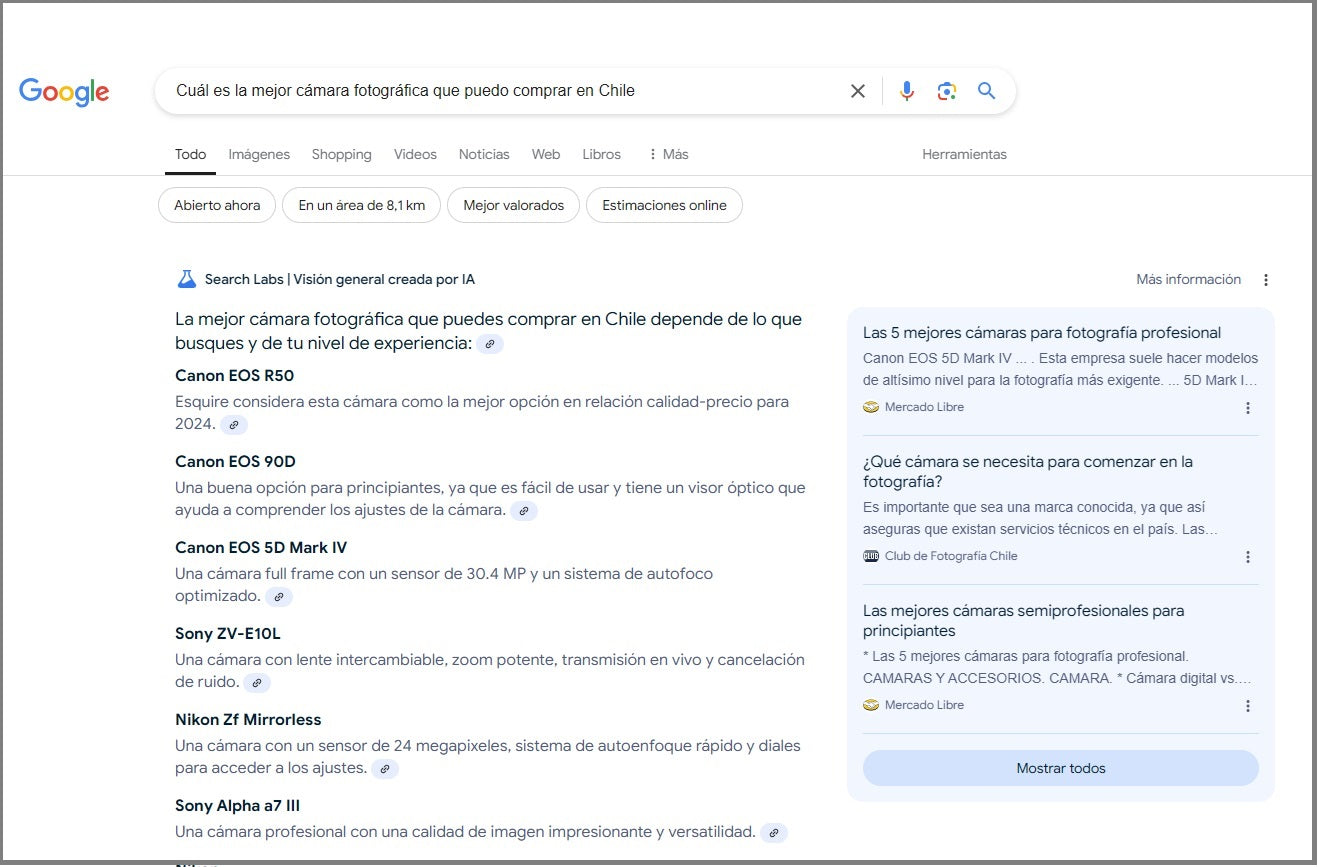Expand the Más menu

click(668, 155)
